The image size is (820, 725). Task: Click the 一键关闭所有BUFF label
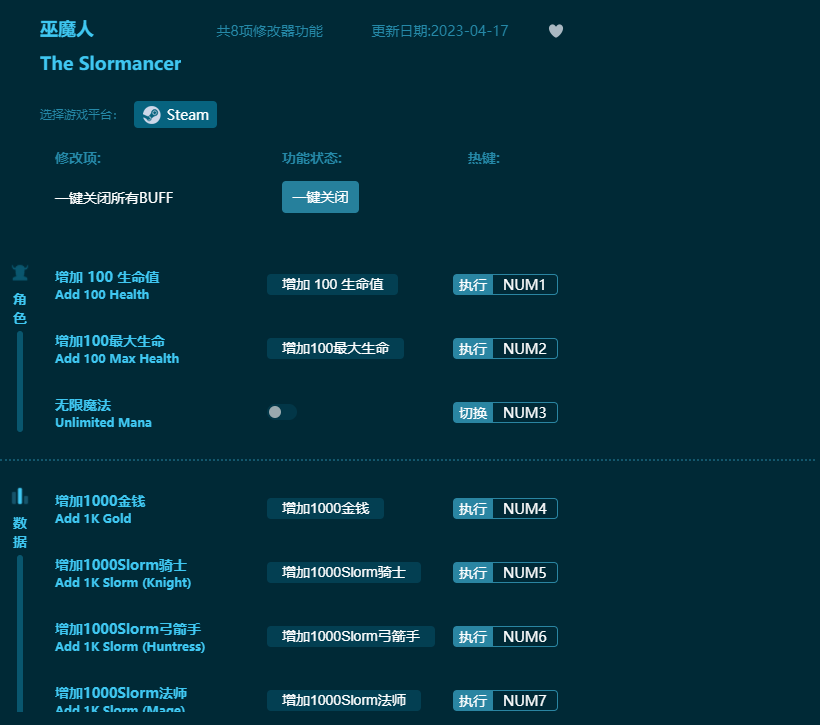click(x=114, y=198)
